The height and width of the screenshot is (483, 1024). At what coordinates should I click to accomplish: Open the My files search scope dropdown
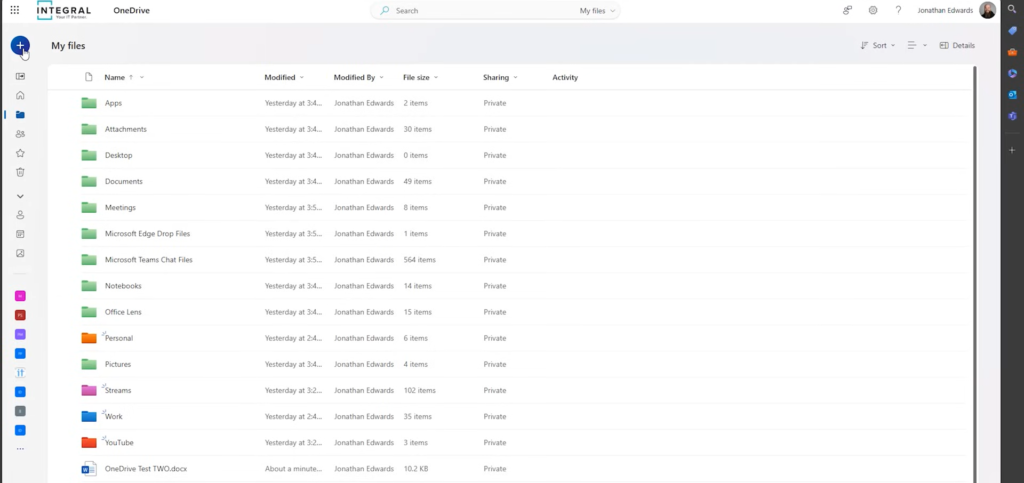598,11
